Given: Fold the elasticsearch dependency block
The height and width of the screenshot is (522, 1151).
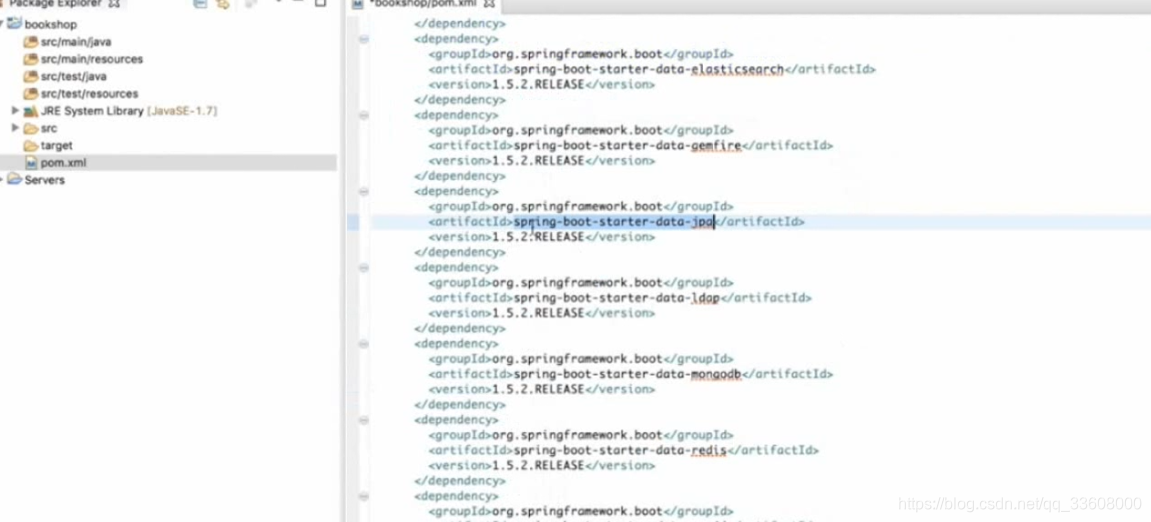Looking at the screenshot, I should coord(363,39).
